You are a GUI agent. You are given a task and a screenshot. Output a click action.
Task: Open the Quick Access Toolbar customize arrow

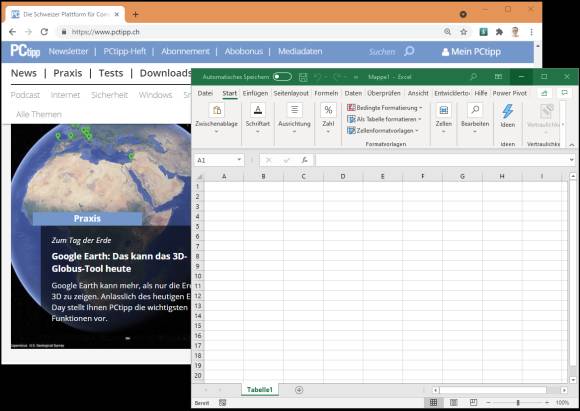(x=355, y=77)
